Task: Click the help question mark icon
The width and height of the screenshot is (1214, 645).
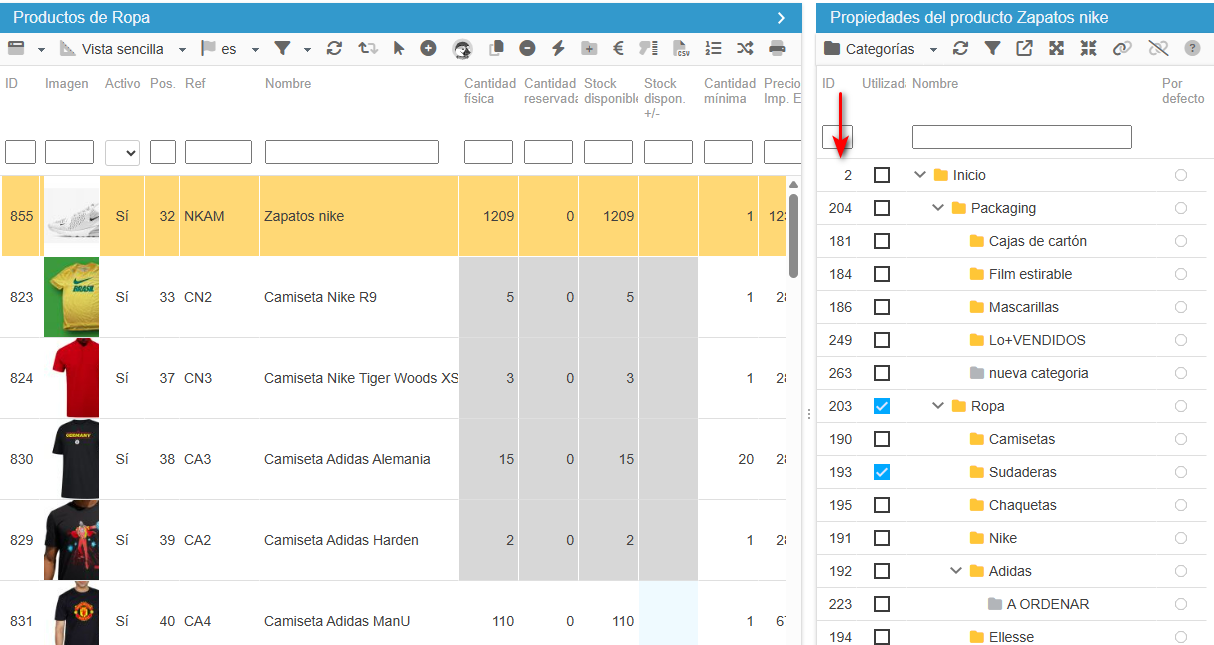Action: pyautogui.click(x=1192, y=48)
